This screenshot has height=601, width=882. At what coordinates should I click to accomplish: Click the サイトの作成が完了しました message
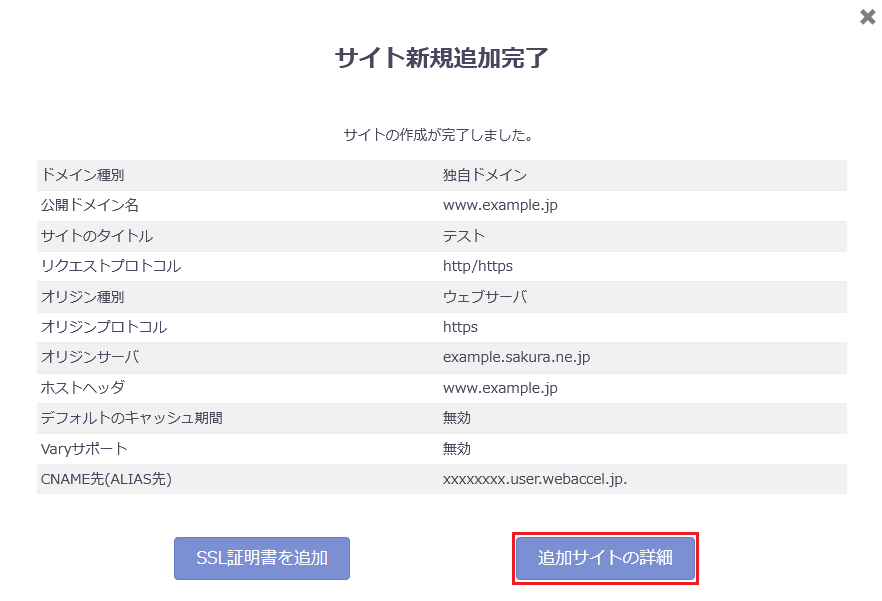point(441,134)
